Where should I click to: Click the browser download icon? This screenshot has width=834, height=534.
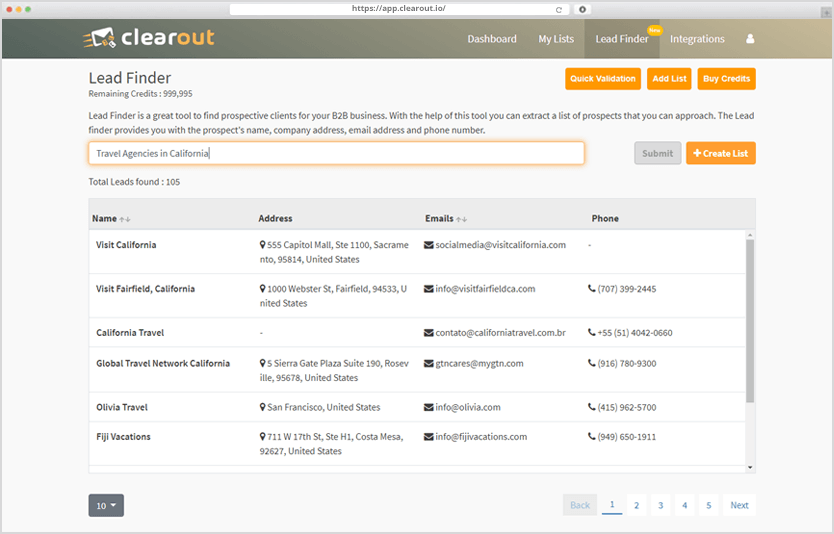[x=582, y=9]
